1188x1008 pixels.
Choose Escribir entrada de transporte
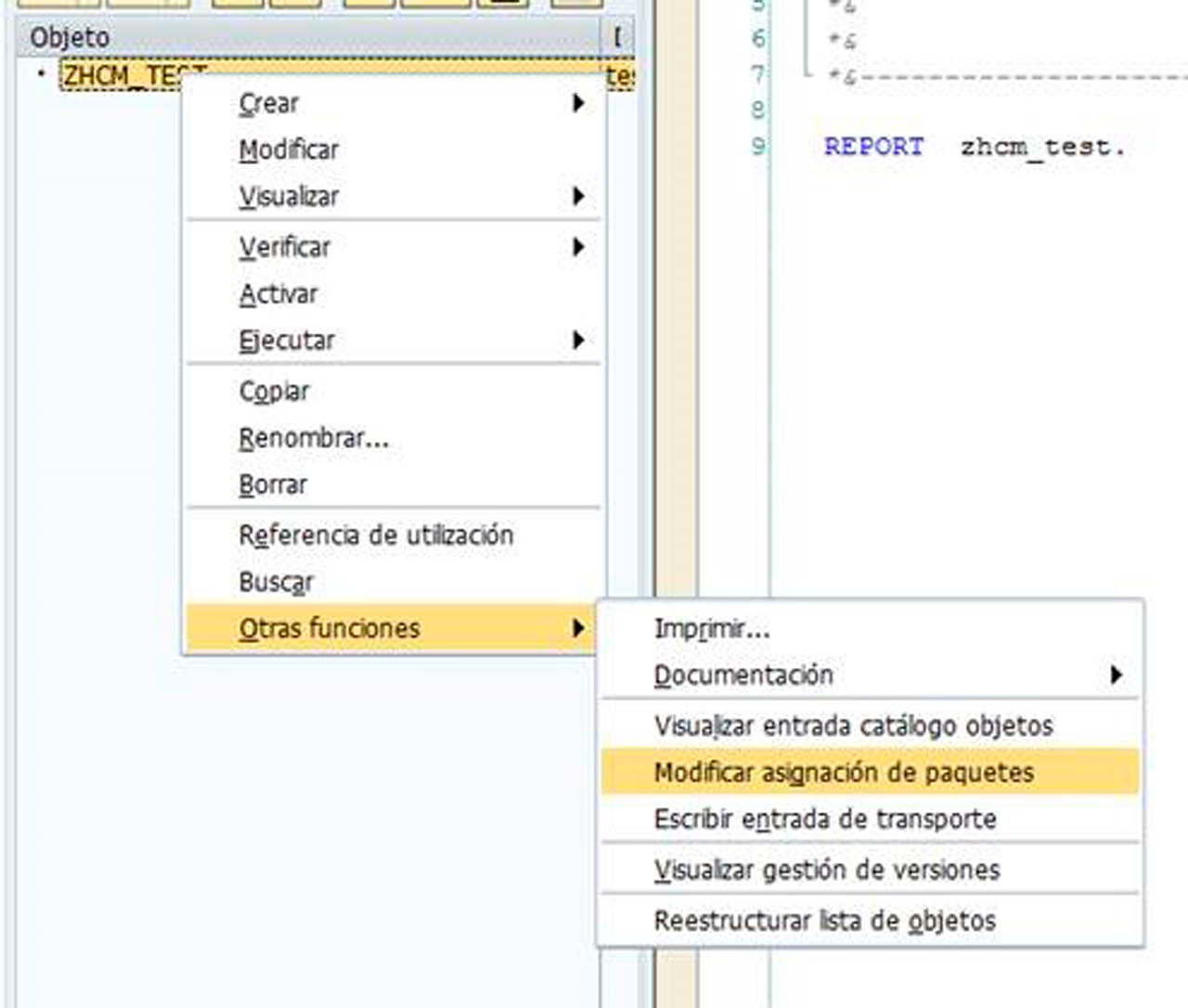point(825,819)
